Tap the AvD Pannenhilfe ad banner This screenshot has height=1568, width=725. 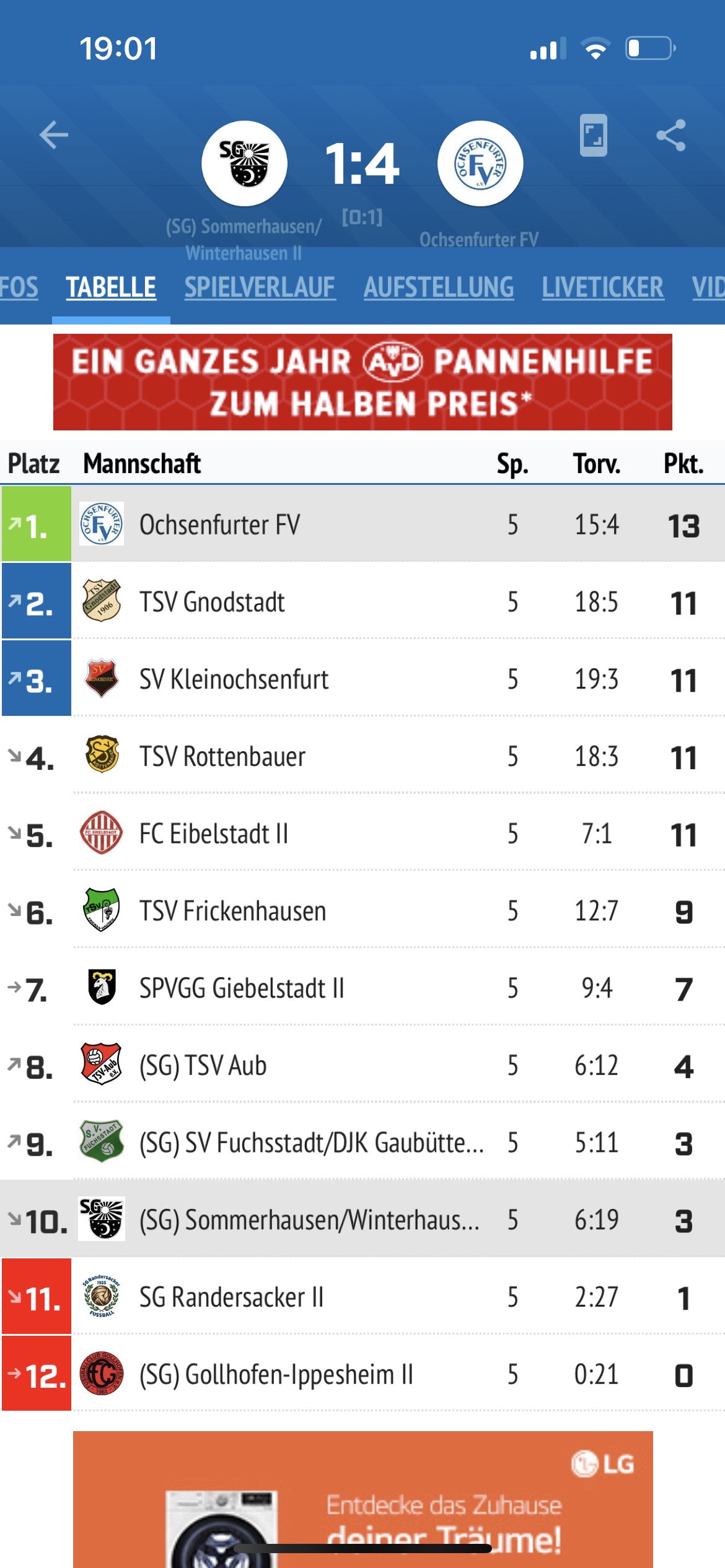(362, 382)
